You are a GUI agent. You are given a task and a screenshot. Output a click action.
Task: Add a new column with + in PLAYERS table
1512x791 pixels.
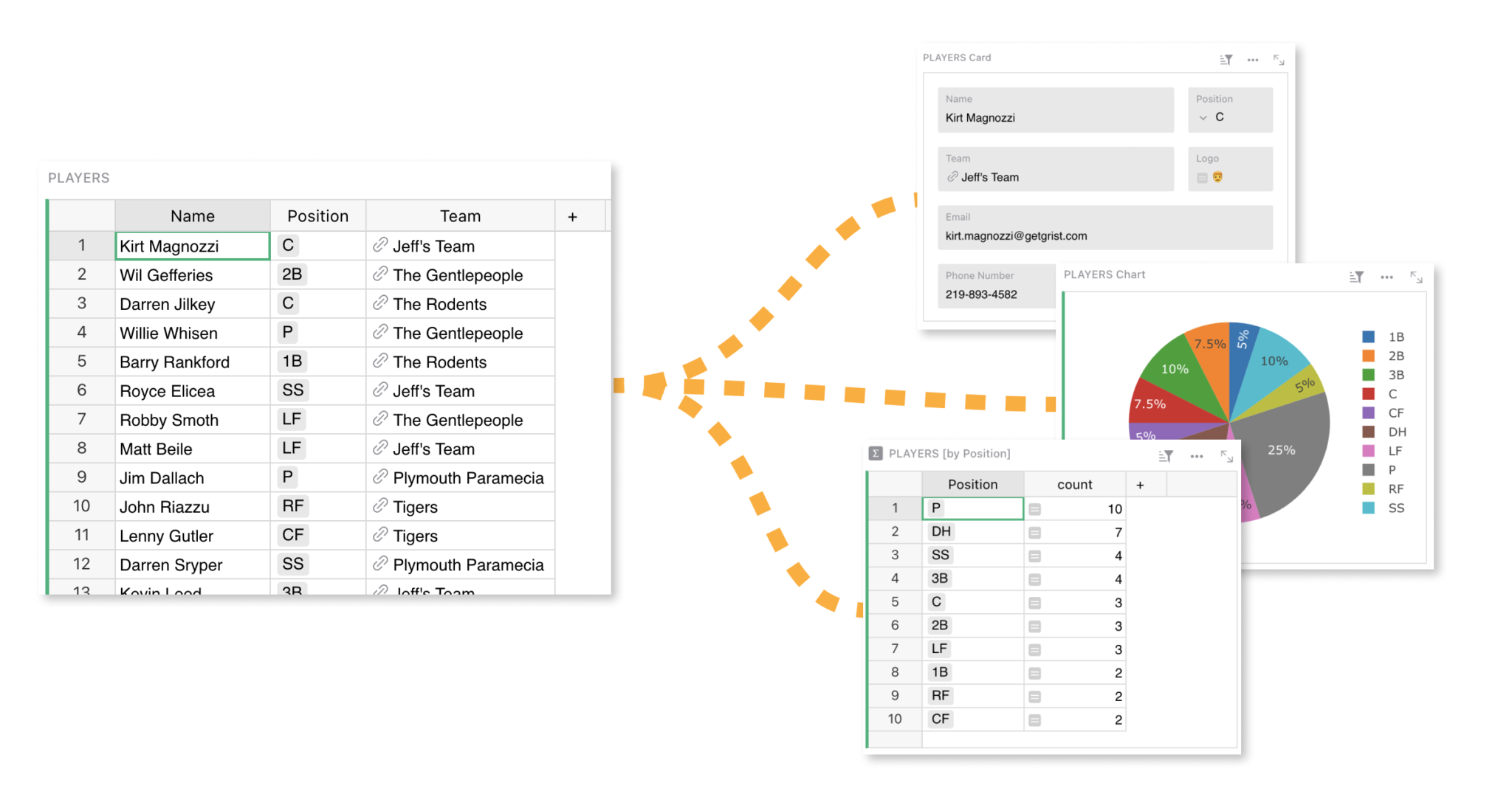pyautogui.click(x=572, y=216)
